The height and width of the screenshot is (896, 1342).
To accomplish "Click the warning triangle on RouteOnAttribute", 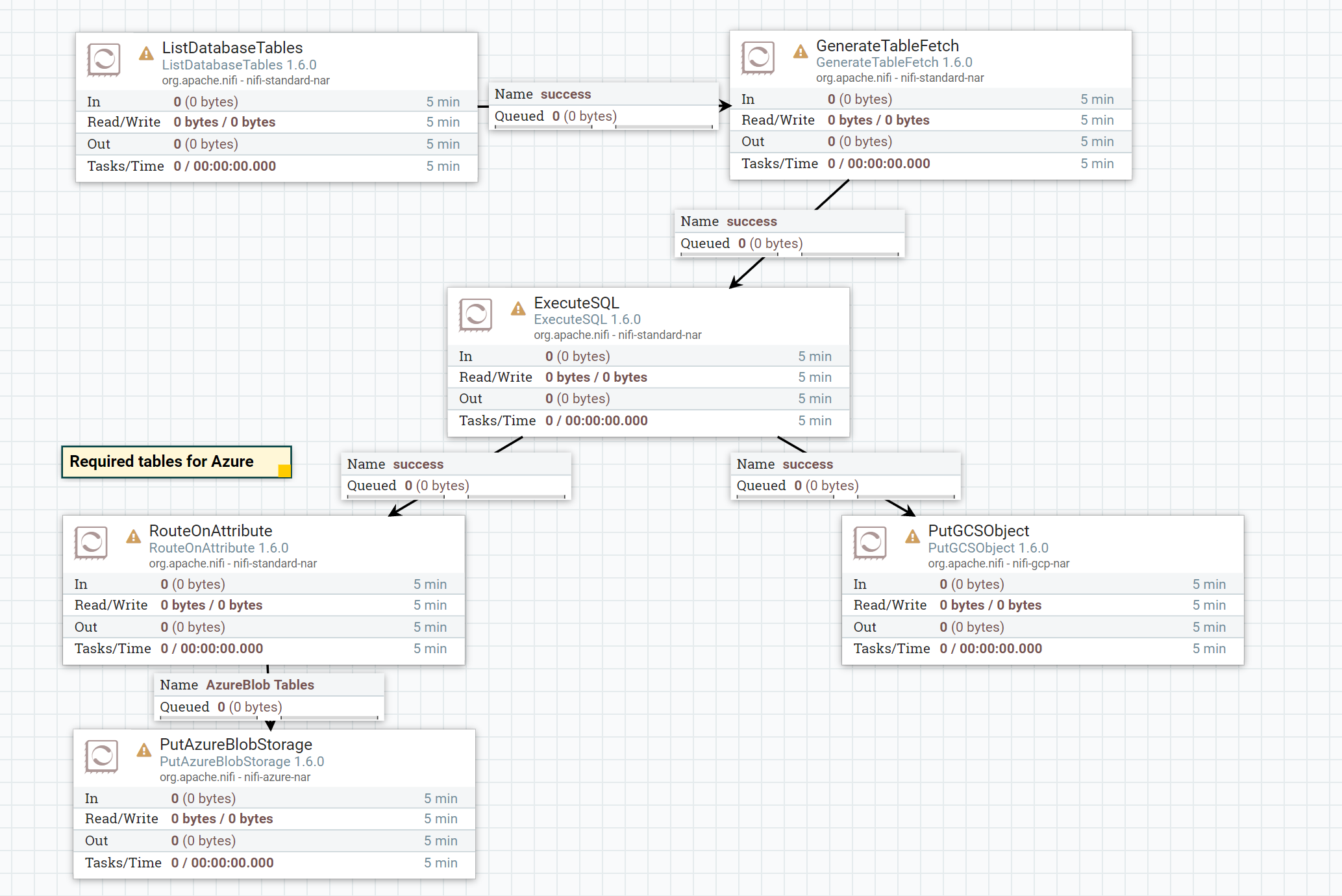I will pyautogui.click(x=133, y=537).
